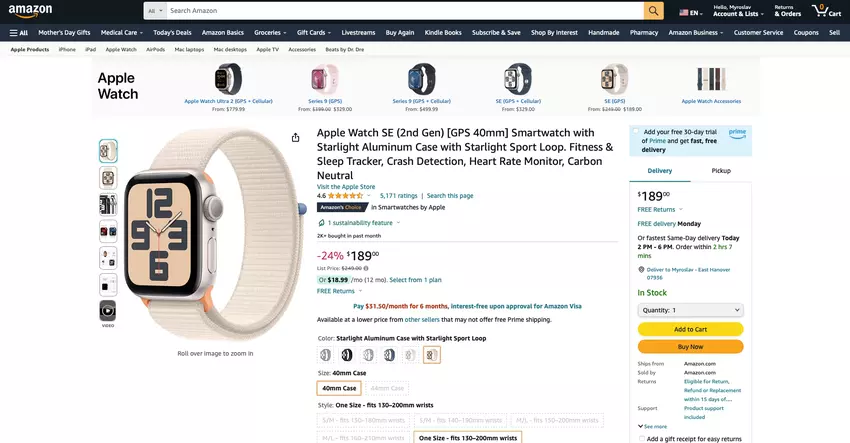Click the orange search magnifier button
850x443 pixels.
(x=654, y=11)
